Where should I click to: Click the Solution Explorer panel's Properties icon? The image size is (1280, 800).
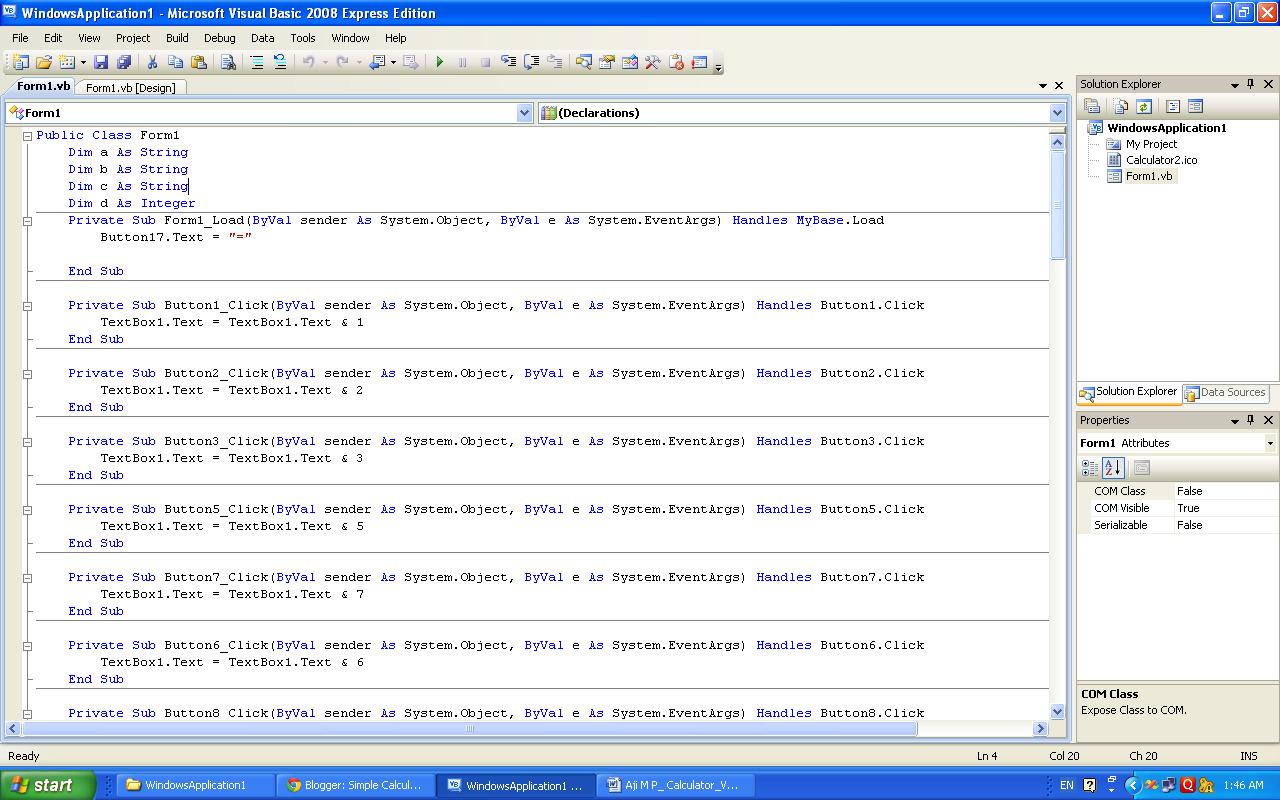[x=1092, y=106]
